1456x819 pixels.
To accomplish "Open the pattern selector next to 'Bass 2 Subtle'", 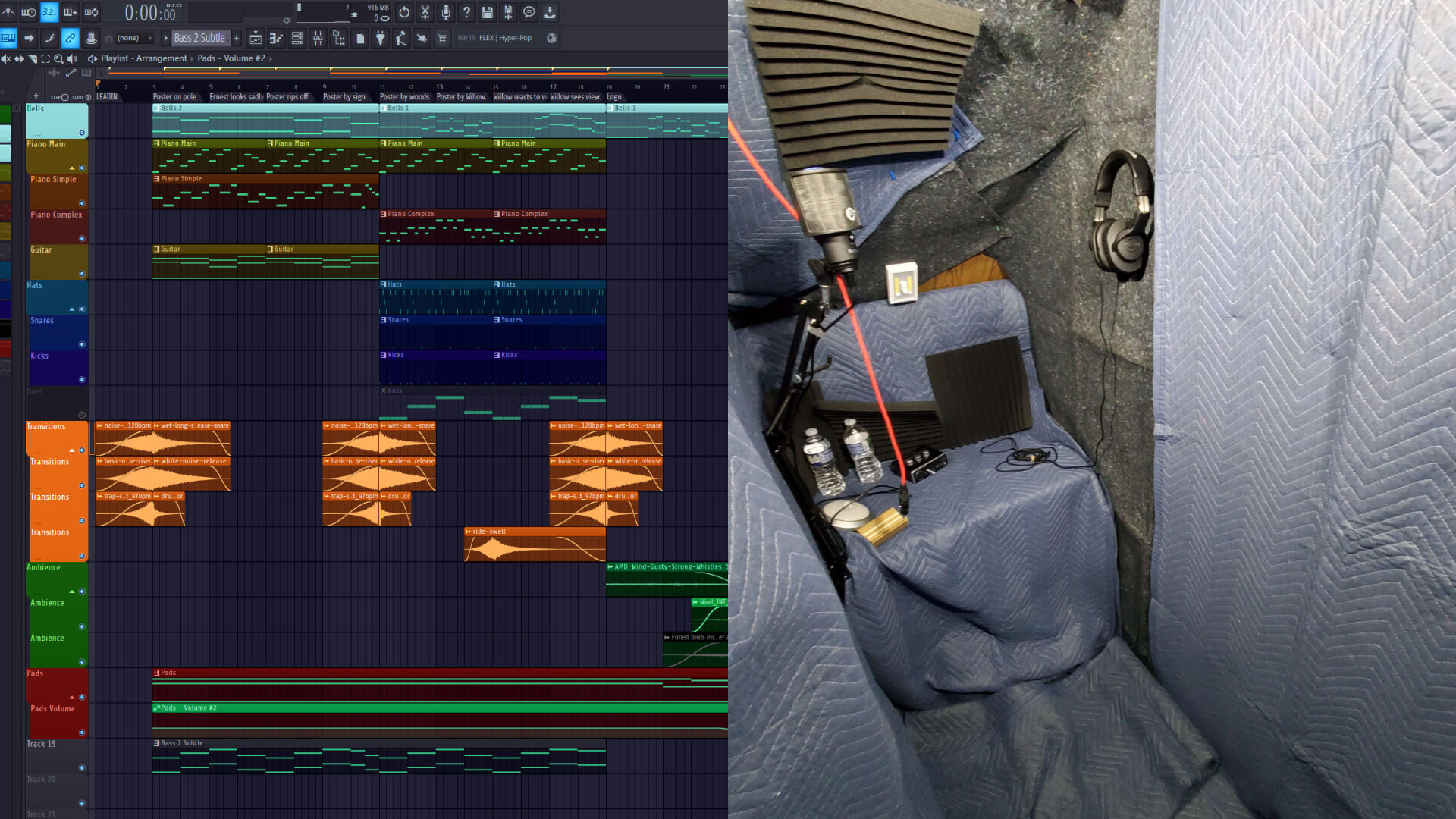I will pyautogui.click(x=166, y=38).
